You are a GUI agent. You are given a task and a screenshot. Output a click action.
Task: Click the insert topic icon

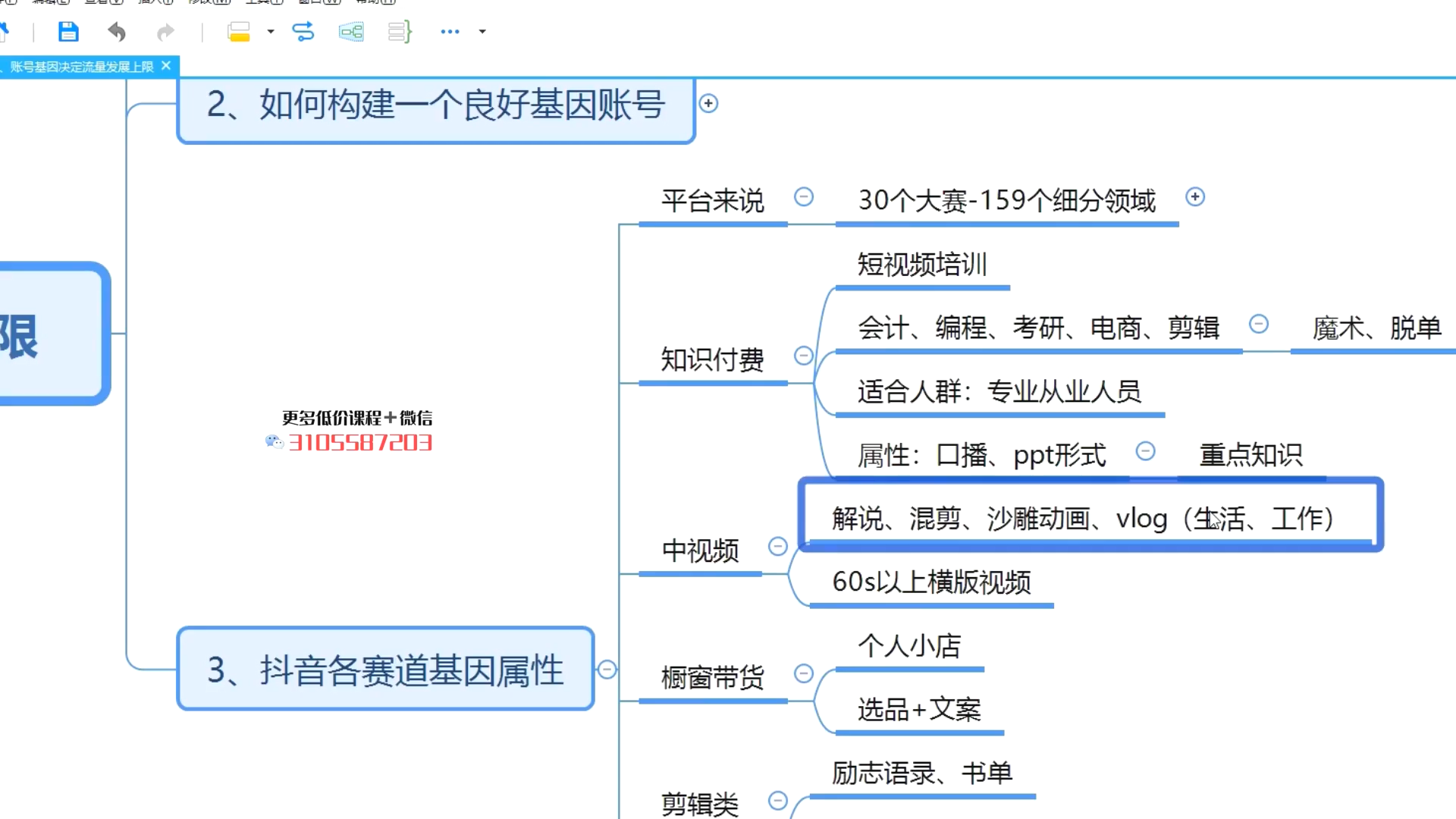tap(239, 31)
